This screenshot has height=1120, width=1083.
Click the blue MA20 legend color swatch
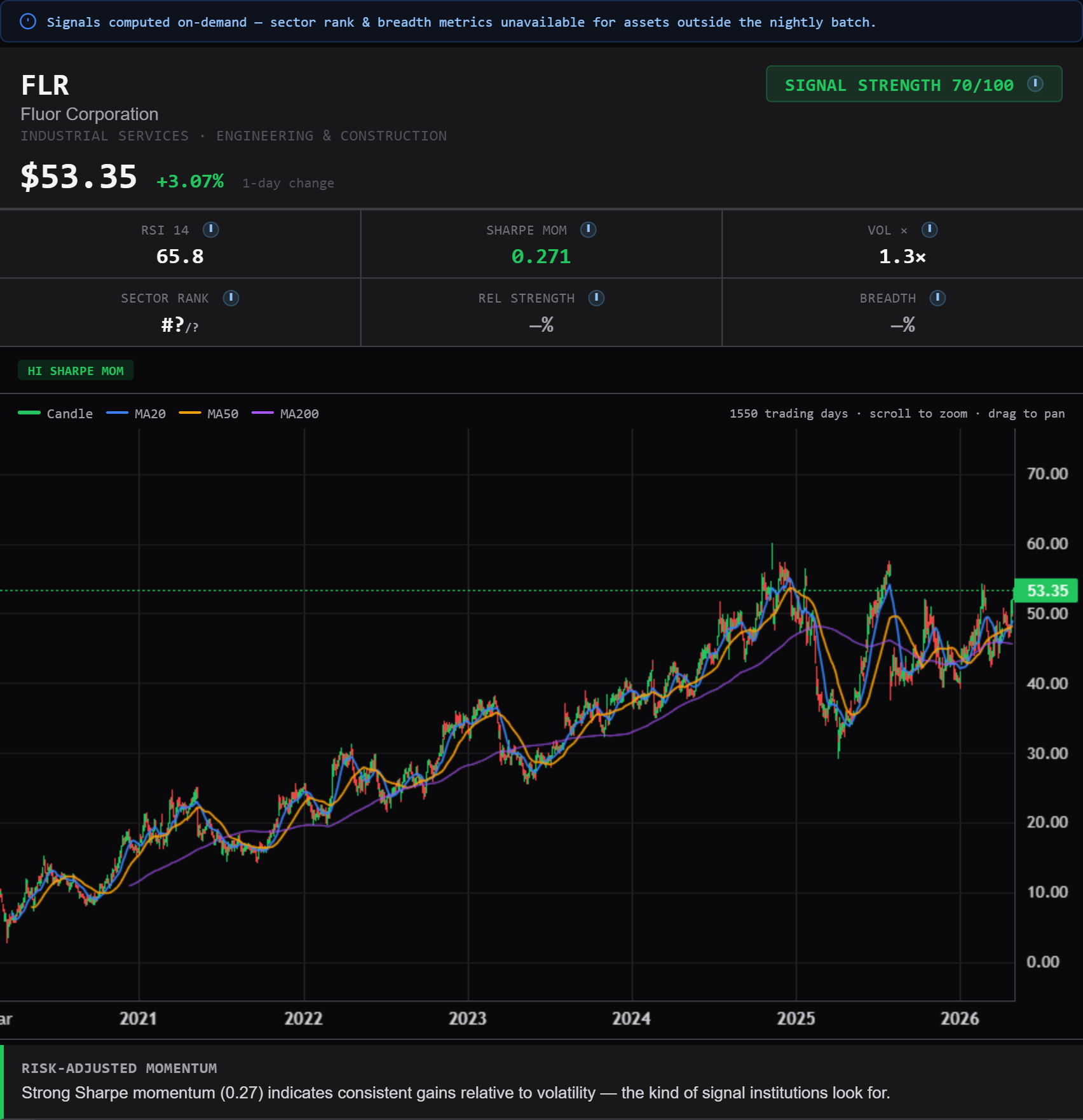117,413
